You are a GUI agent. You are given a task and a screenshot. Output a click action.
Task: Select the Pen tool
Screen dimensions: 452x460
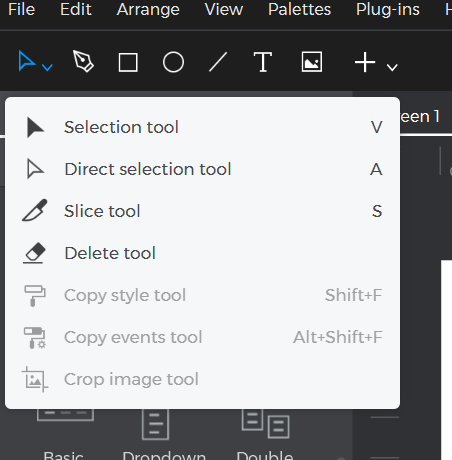(83, 61)
